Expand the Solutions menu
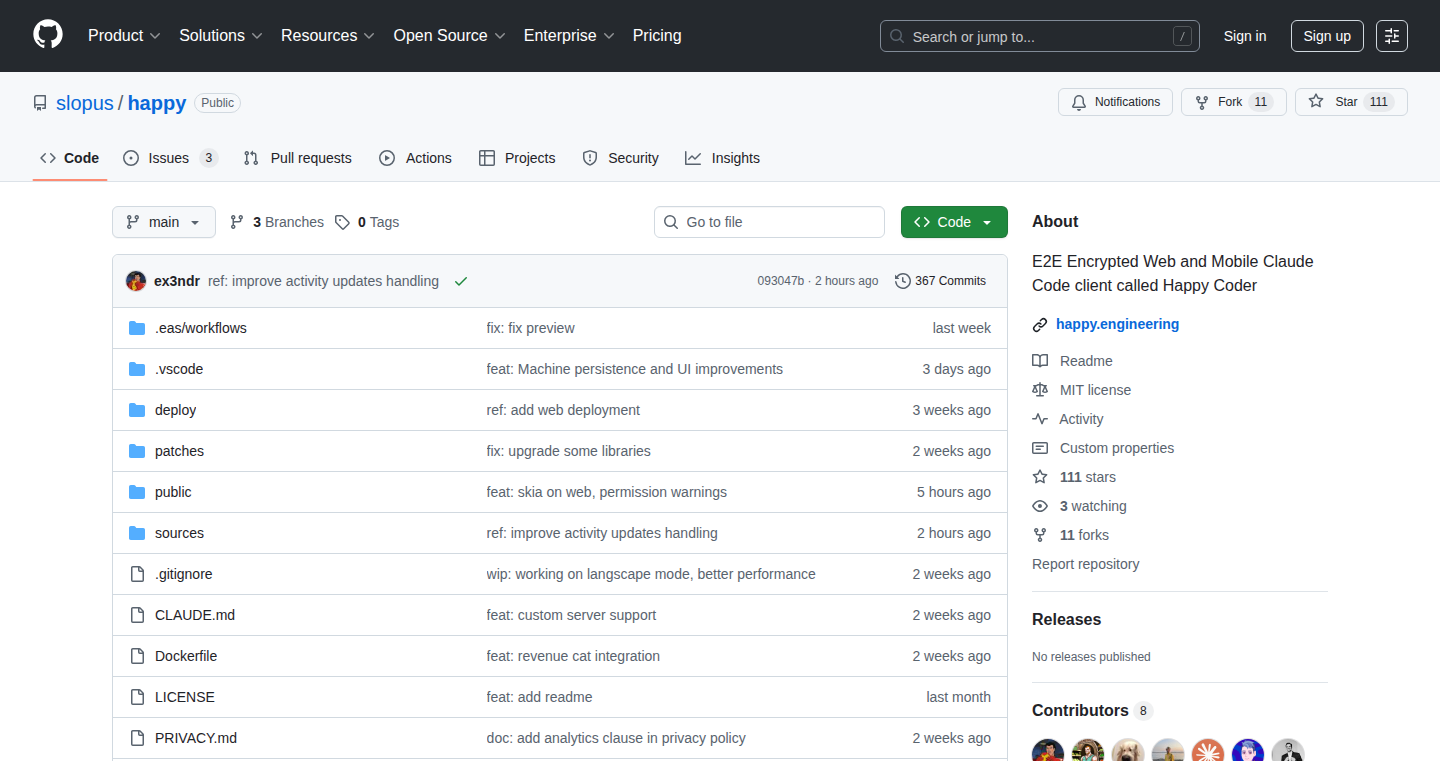Image resolution: width=1440 pixels, height=761 pixels. coord(221,36)
